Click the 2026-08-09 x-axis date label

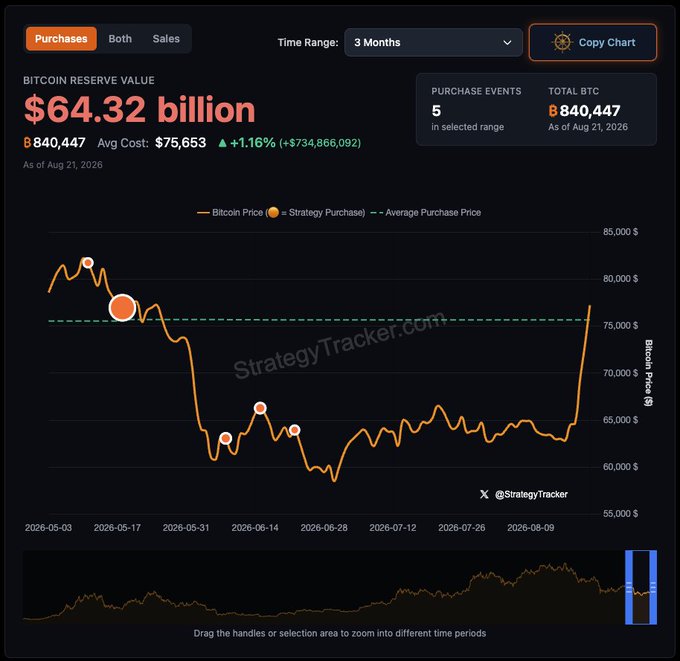[x=531, y=528]
